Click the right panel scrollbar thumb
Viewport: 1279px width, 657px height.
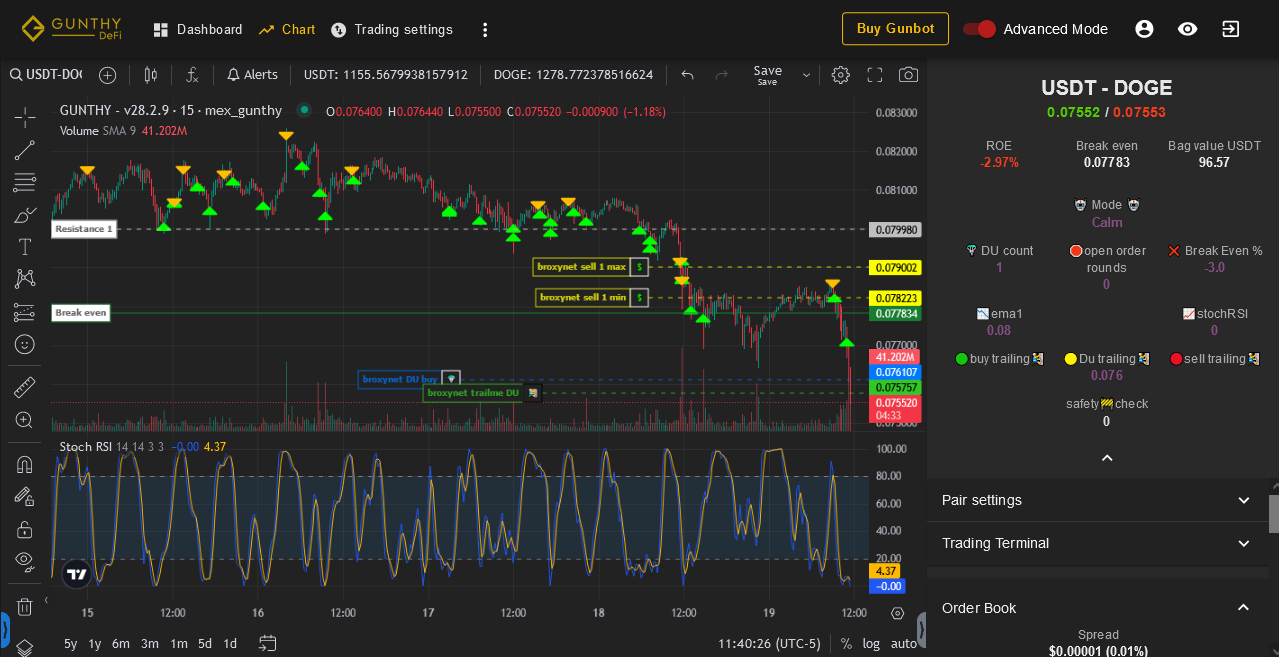tap(1274, 514)
